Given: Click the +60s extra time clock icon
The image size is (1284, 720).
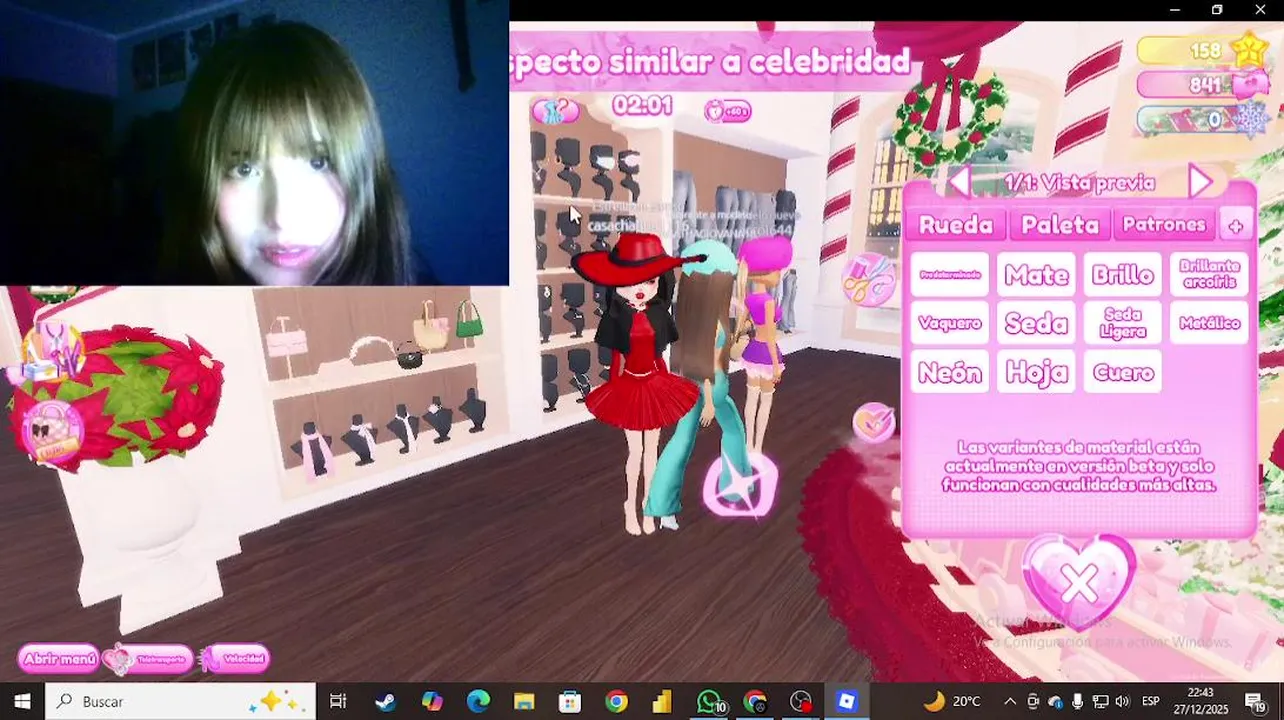Looking at the screenshot, I should coord(727,111).
